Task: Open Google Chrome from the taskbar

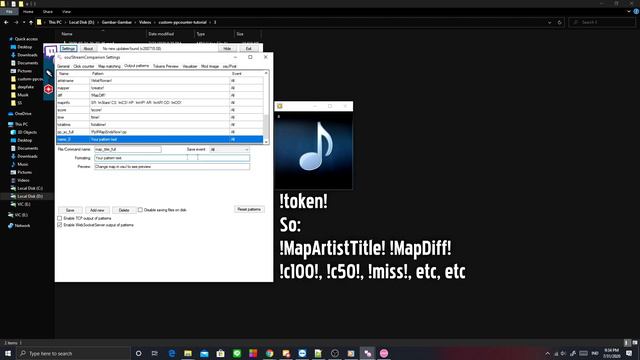Action: pos(269,353)
